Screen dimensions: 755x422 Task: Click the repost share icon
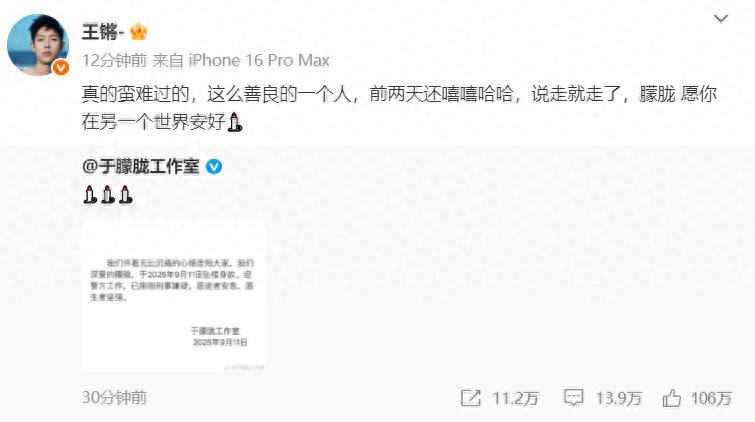470,398
